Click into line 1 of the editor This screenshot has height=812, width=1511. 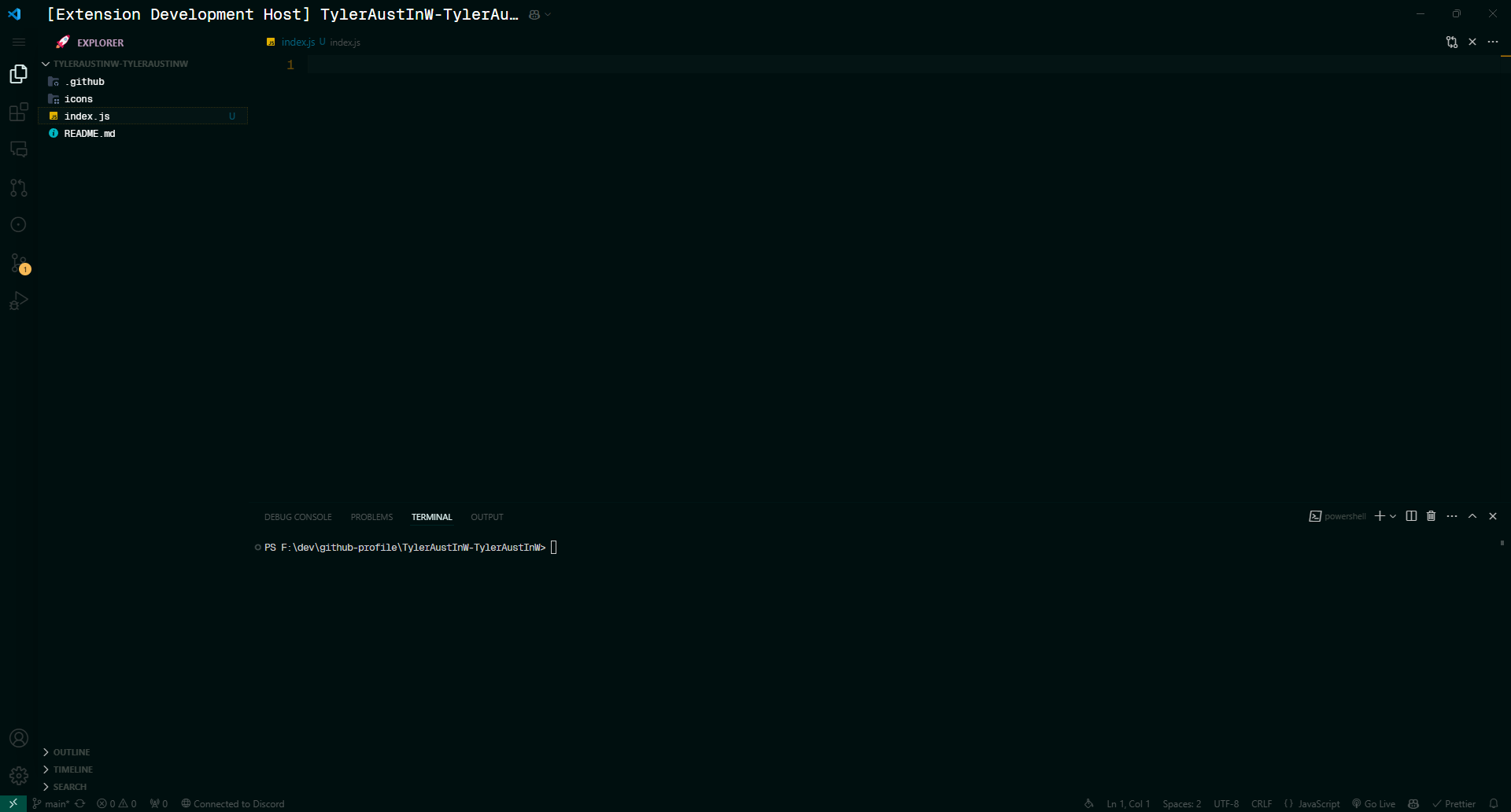tap(903, 65)
